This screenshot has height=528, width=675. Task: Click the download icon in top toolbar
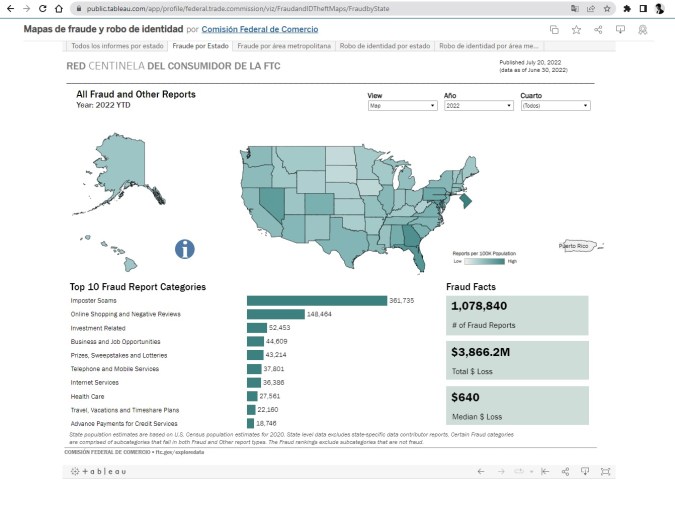[620, 30]
